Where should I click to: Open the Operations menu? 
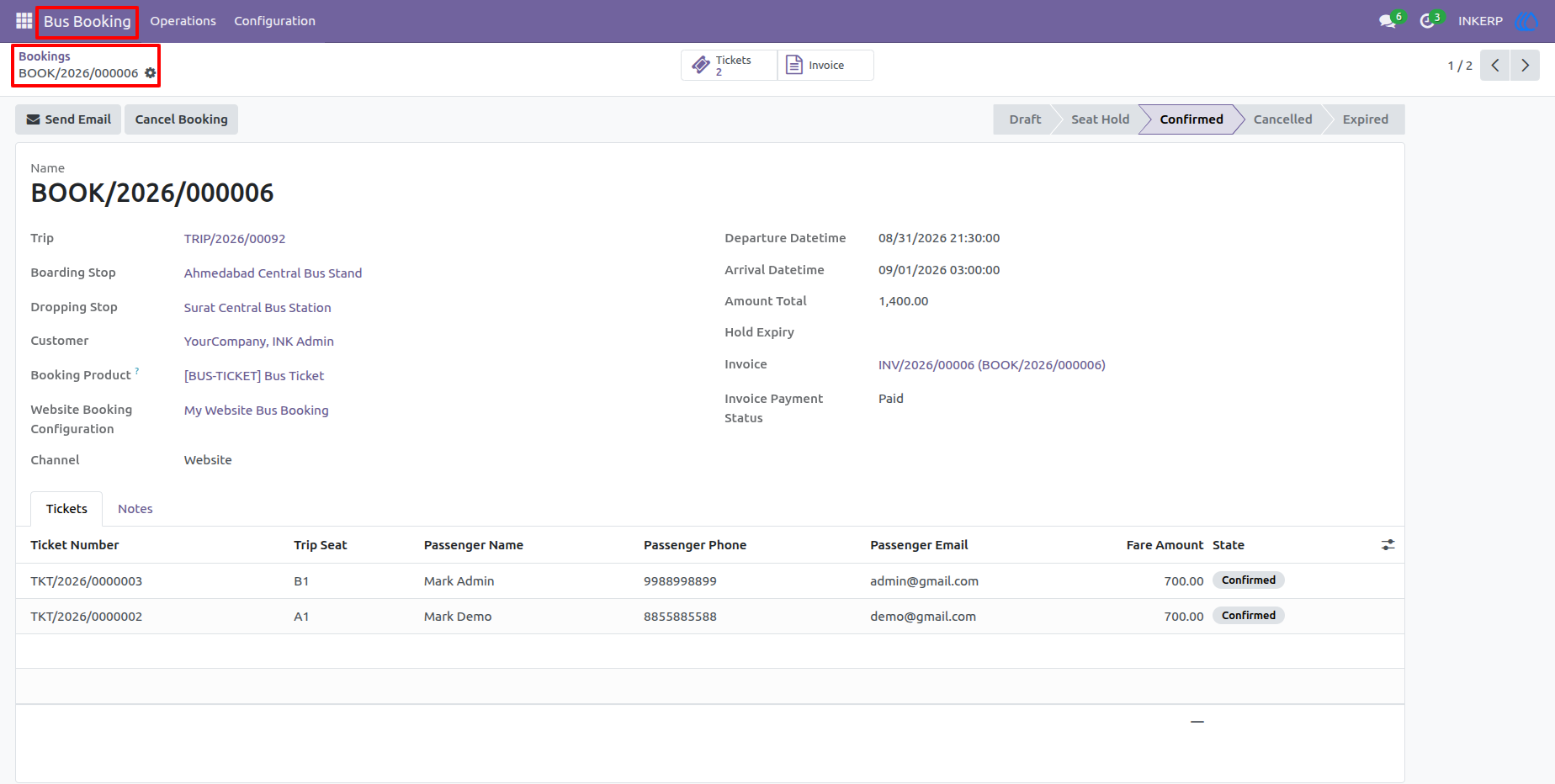[183, 21]
